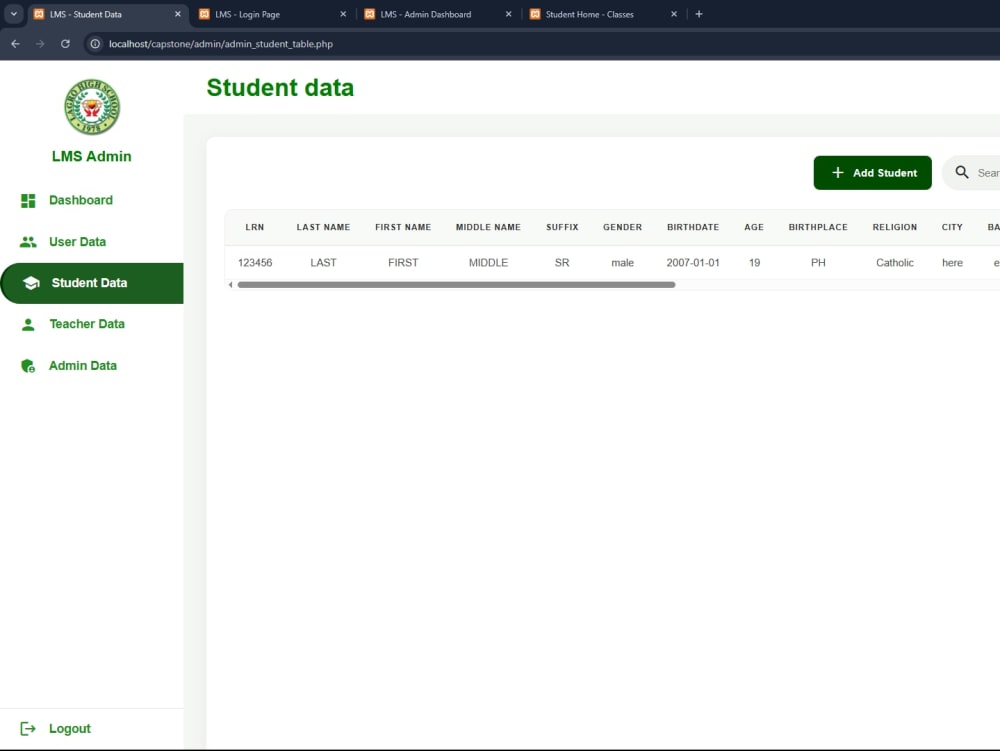Click the Logout arrow icon
The image size is (1000, 751).
click(x=28, y=729)
